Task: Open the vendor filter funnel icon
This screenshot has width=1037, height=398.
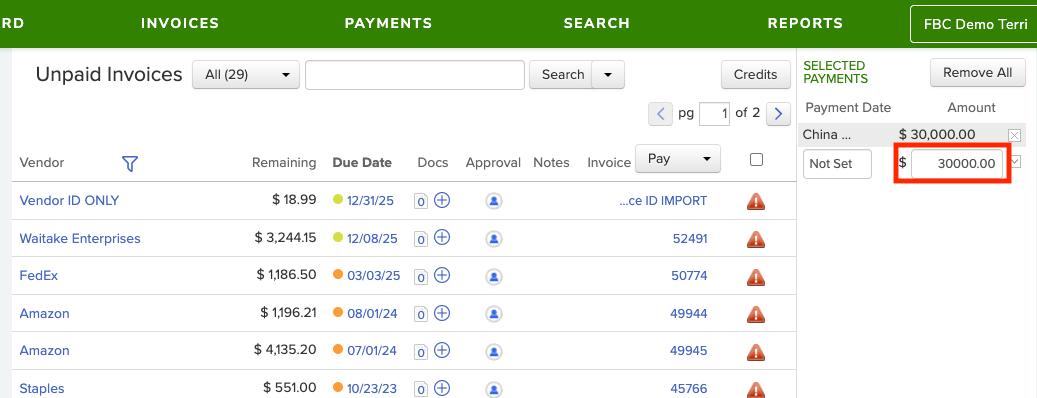Action: [130, 163]
